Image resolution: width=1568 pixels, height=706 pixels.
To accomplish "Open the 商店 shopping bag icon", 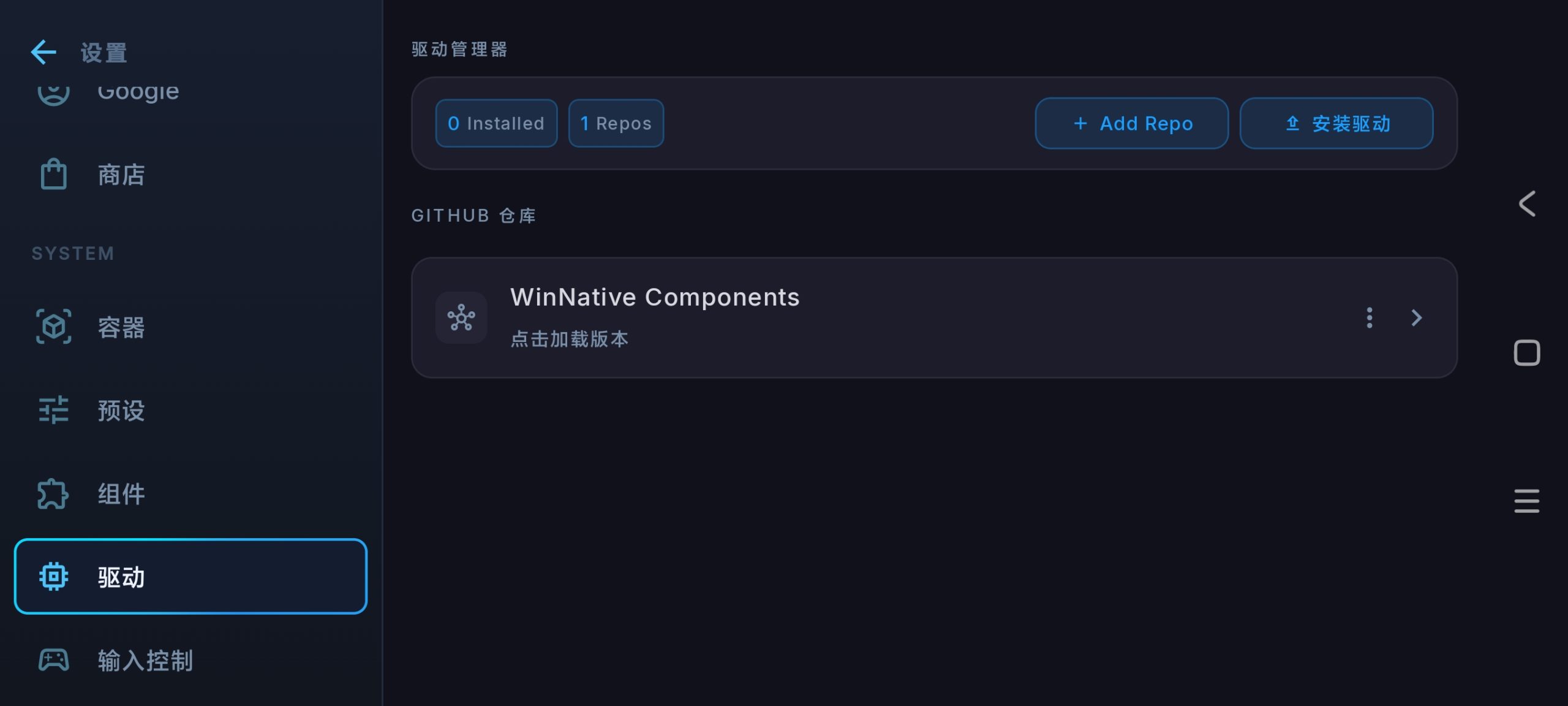I will tap(54, 175).
